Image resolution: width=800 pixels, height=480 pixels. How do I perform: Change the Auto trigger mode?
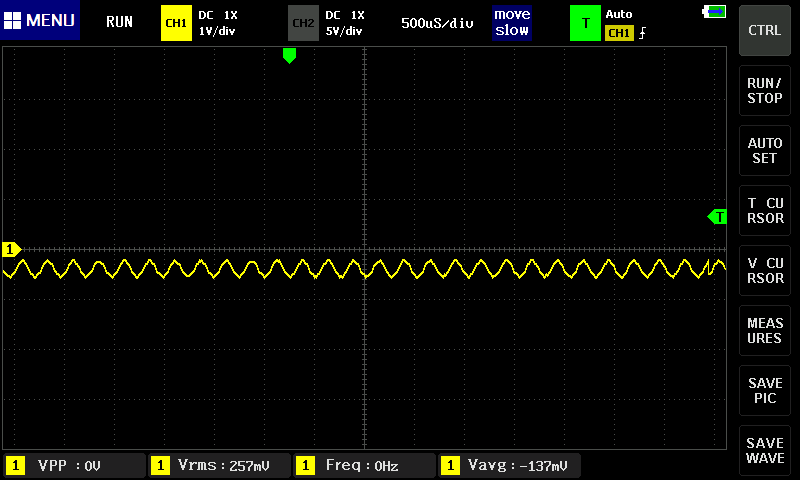619,14
